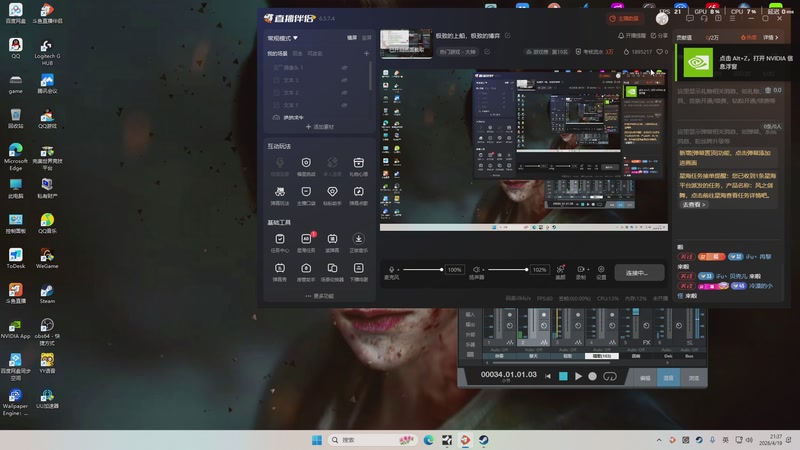Click the user avatar in title bar
This screenshot has width=800, height=450.
(662, 18)
